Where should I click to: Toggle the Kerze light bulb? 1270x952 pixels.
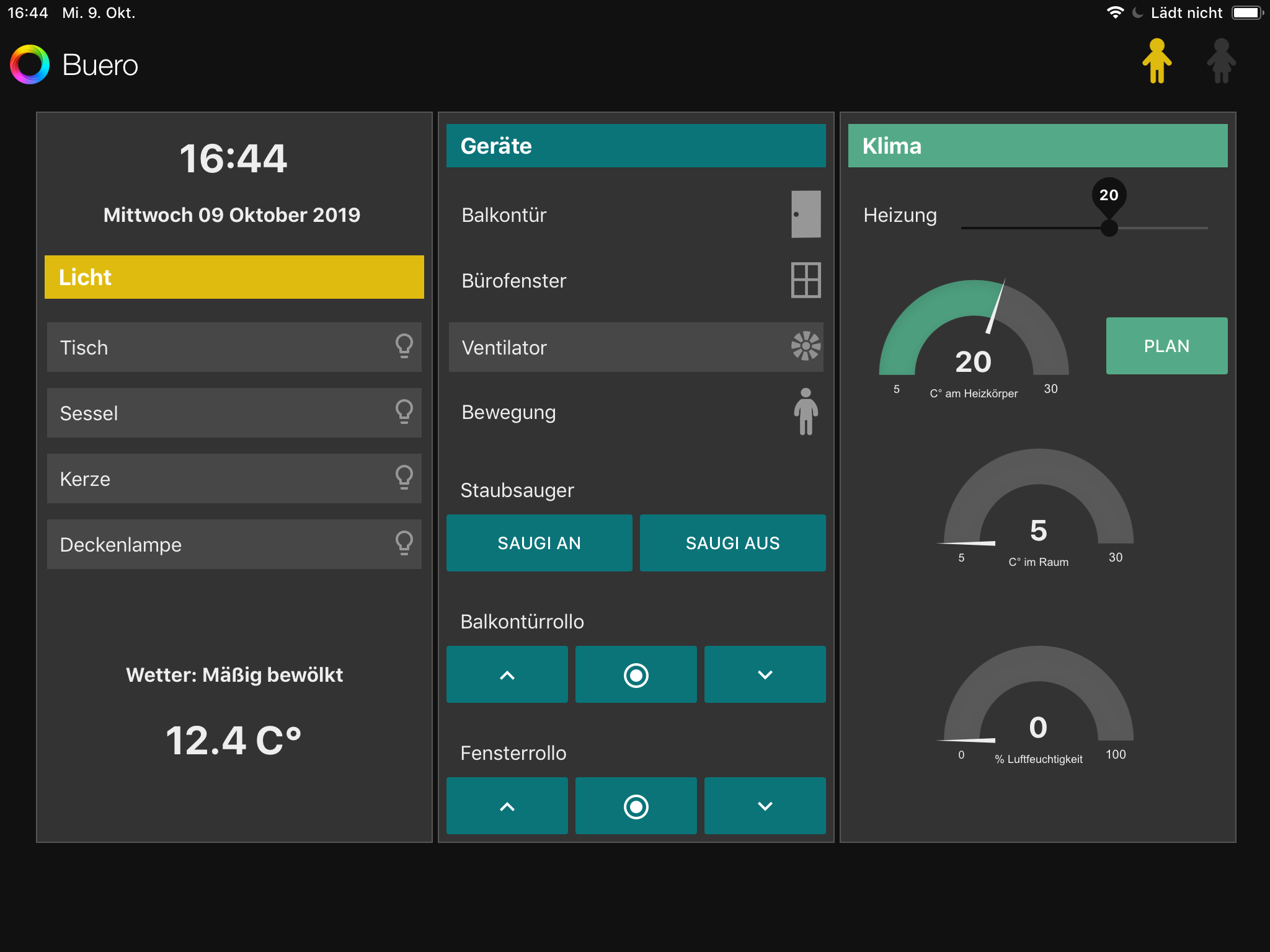(404, 478)
